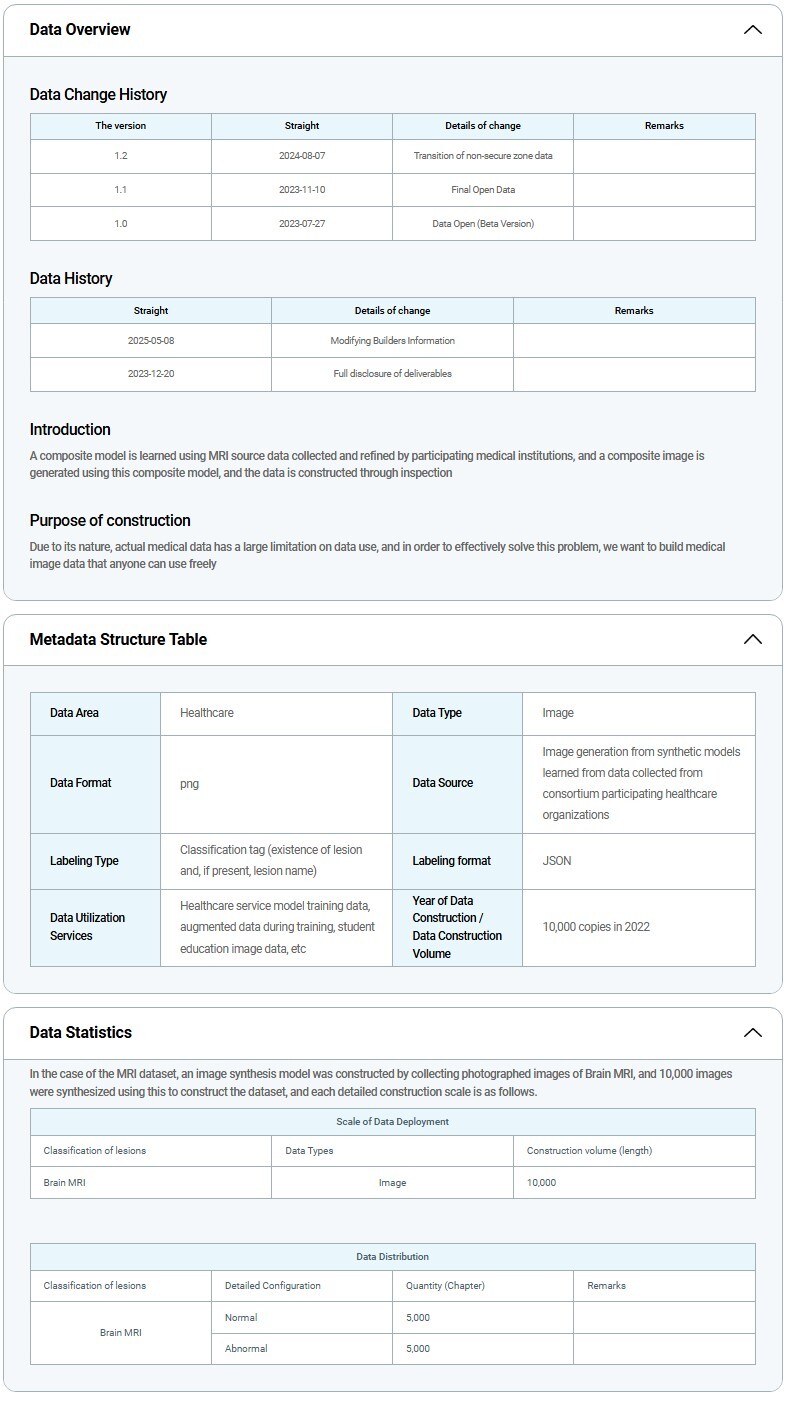
Task: Click the 'png' data format value
Action: (x=189, y=783)
